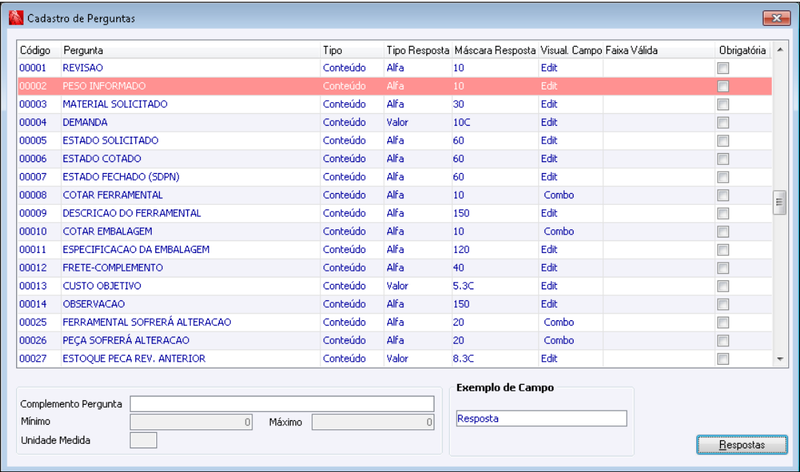This screenshot has width=800, height=472.
Task: Select COTAR EMBALAGEM question
Action: pyautogui.click(x=394, y=232)
